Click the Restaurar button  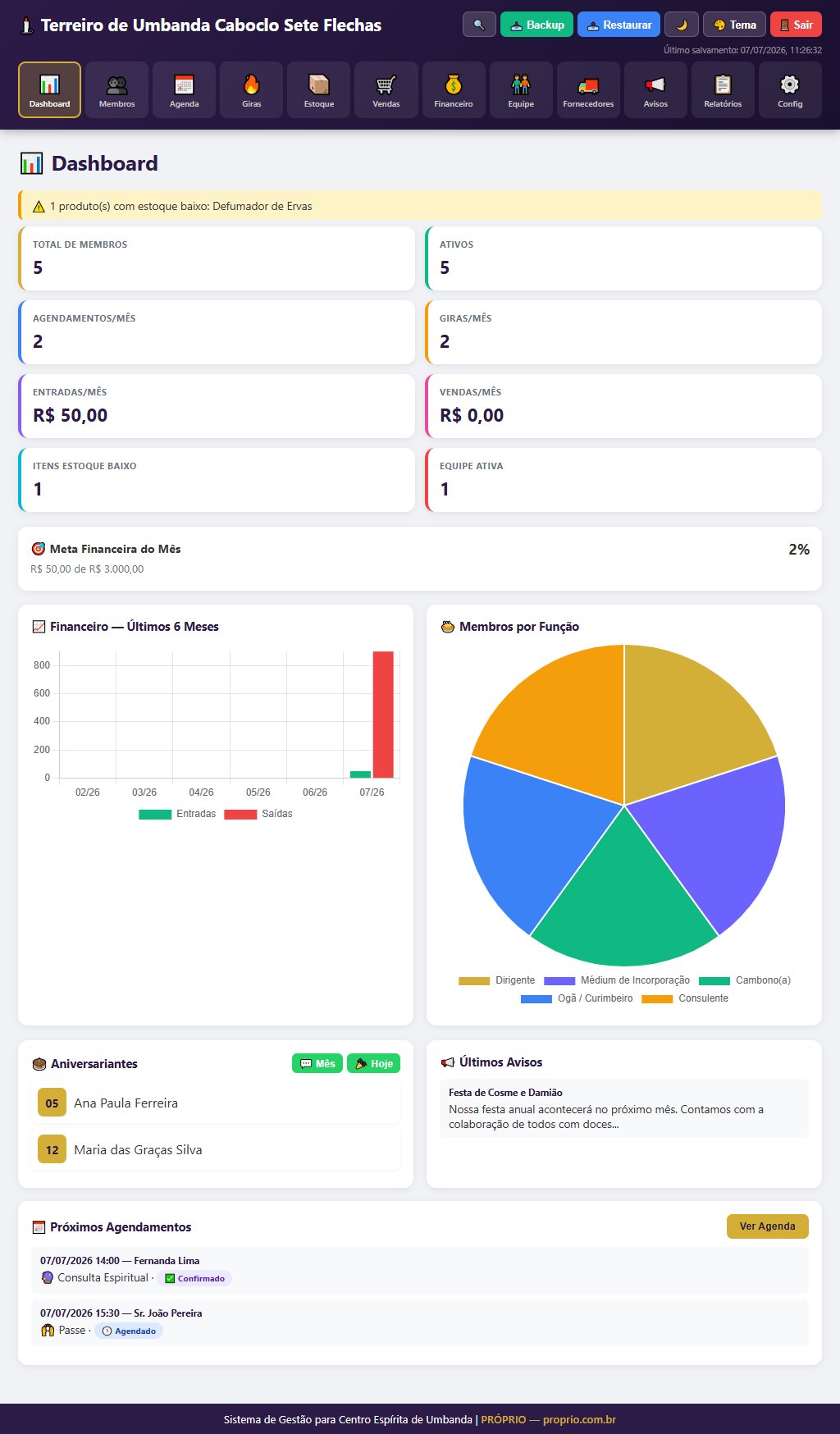pyautogui.click(x=619, y=25)
